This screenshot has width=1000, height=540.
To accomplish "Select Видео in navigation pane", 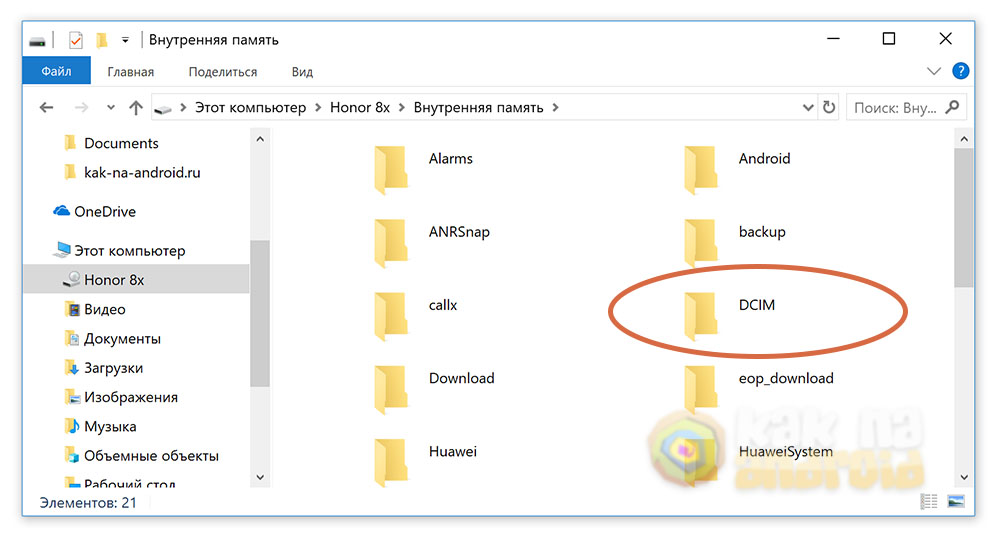I will (x=105, y=309).
